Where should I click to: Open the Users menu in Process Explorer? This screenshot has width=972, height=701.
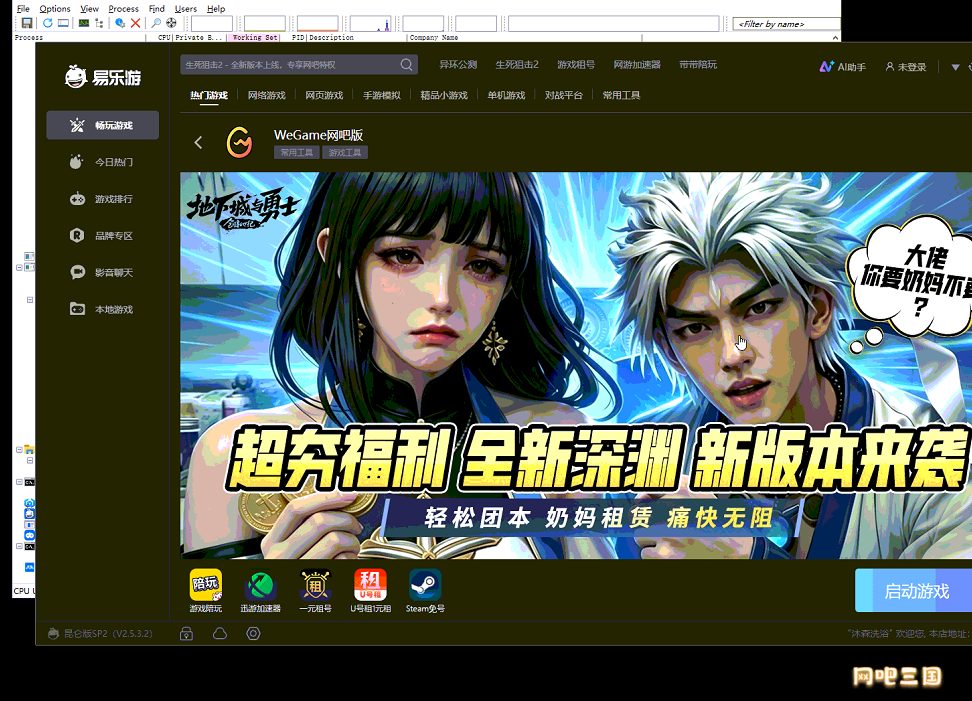pyautogui.click(x=185, y=9)
